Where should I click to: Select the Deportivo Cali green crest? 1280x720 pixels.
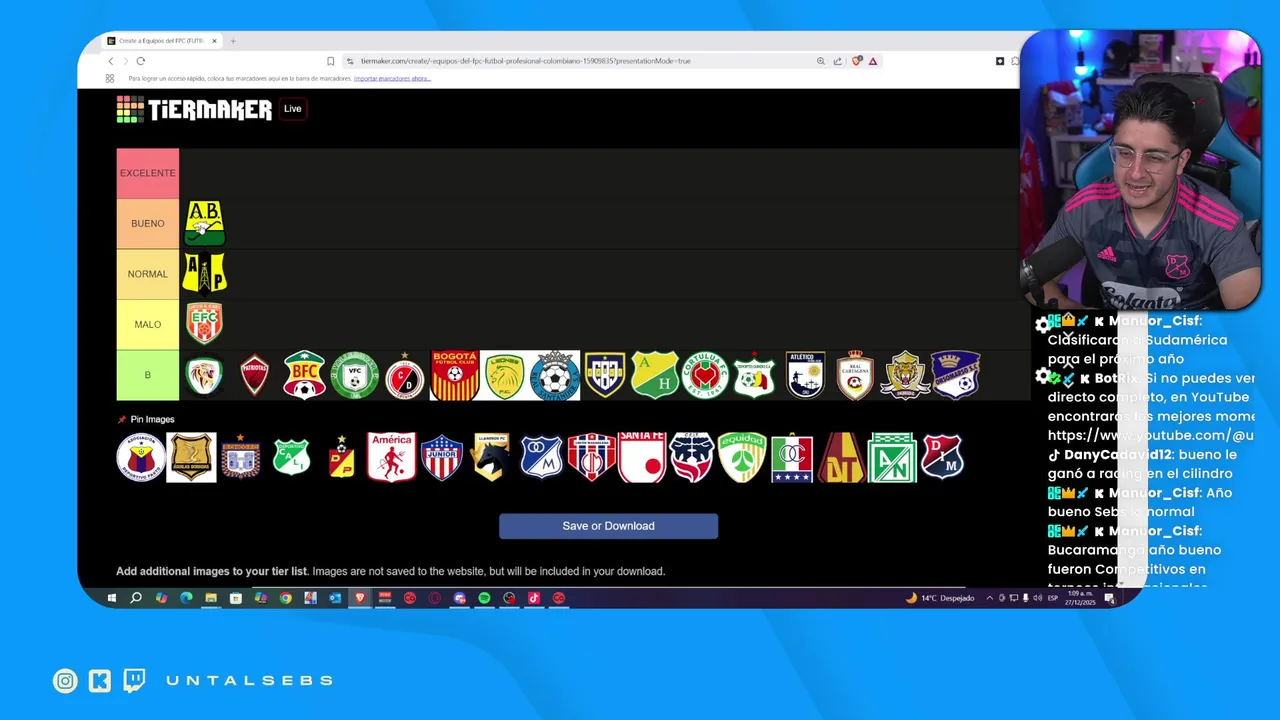click(291, 457)
